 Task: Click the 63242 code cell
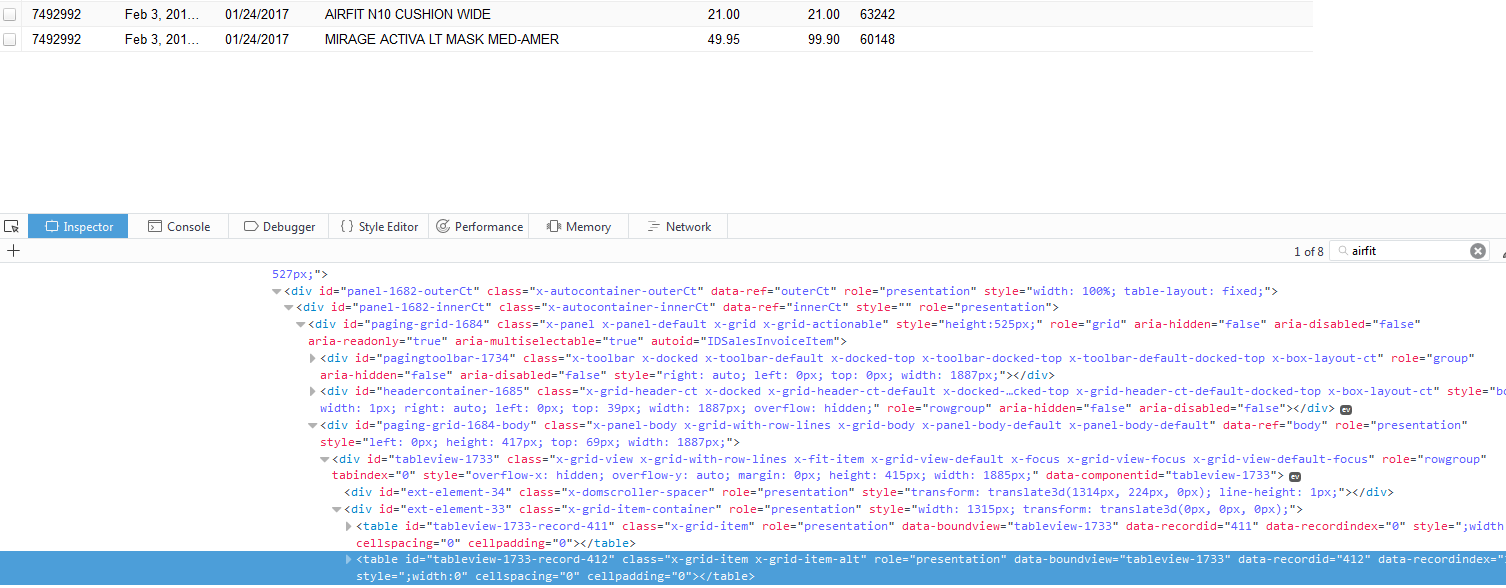tap(877, 15)
